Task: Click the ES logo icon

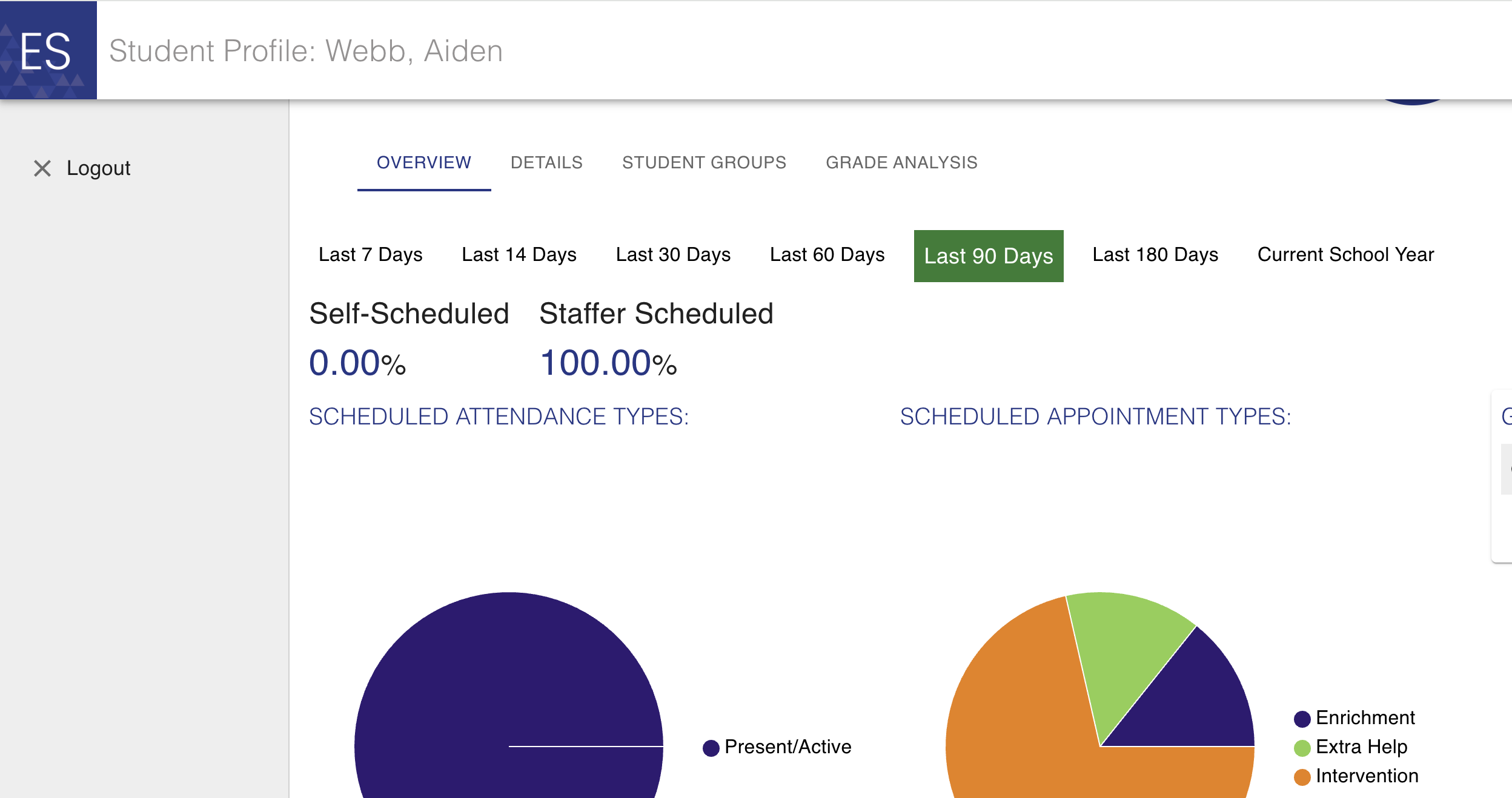Action: point(48,50)
